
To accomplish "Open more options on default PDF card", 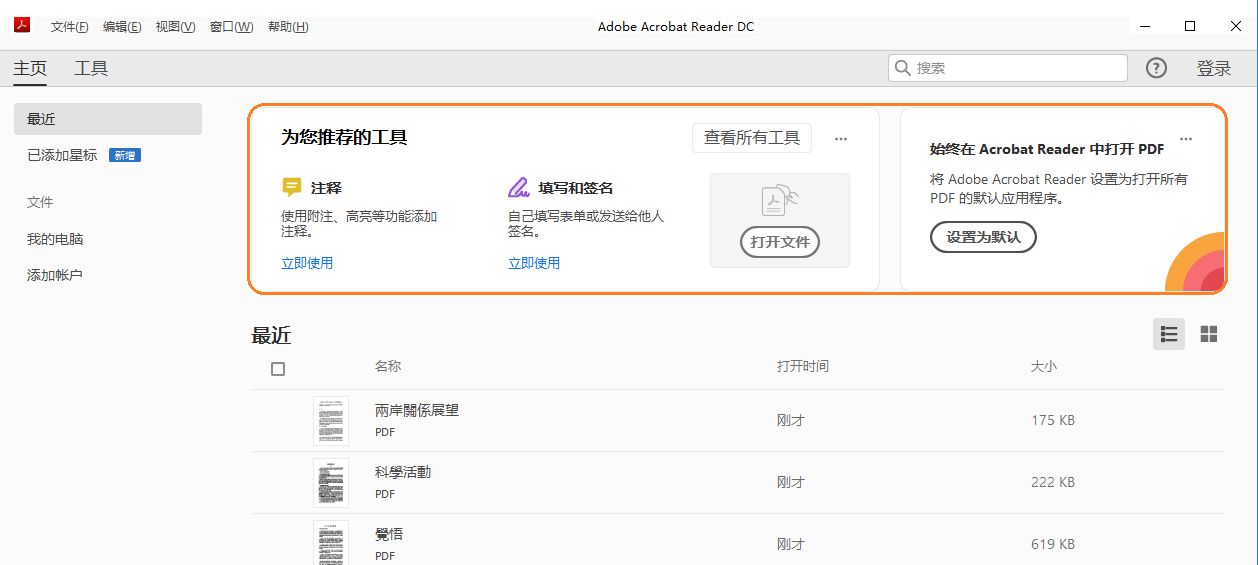I will (1186, 139).
